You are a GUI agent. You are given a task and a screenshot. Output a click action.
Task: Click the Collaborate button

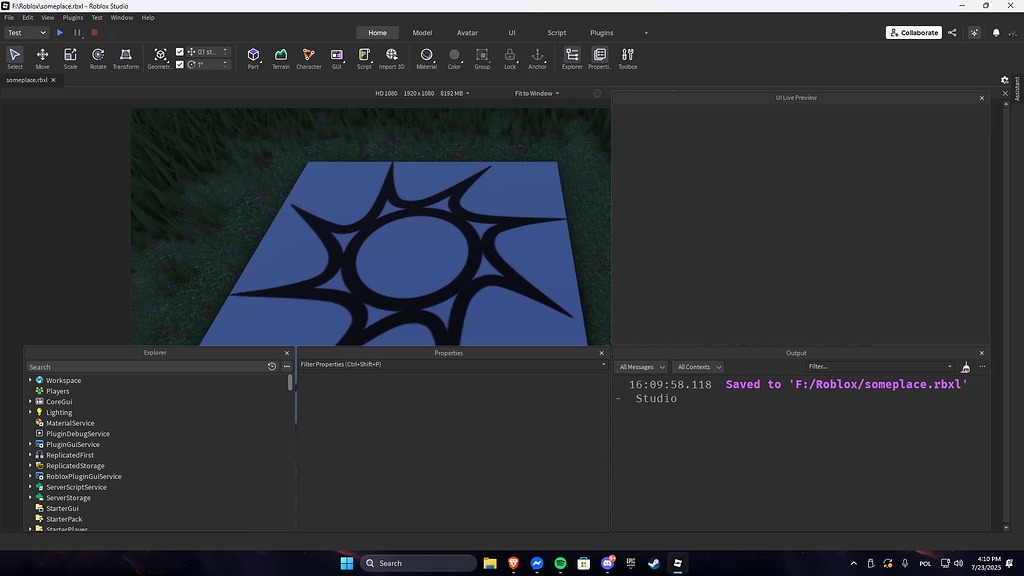click(x=914, y=33)
